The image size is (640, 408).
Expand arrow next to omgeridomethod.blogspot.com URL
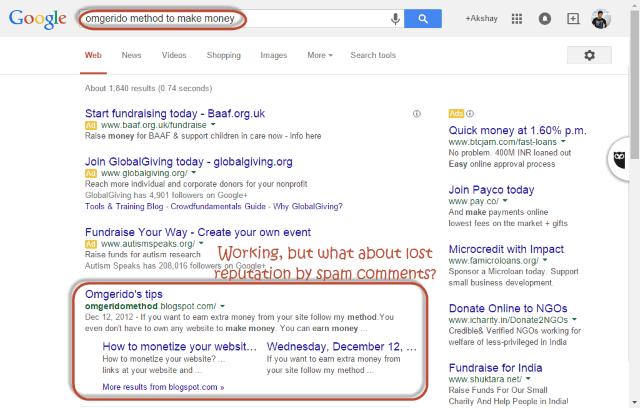[x=222, y=305]
